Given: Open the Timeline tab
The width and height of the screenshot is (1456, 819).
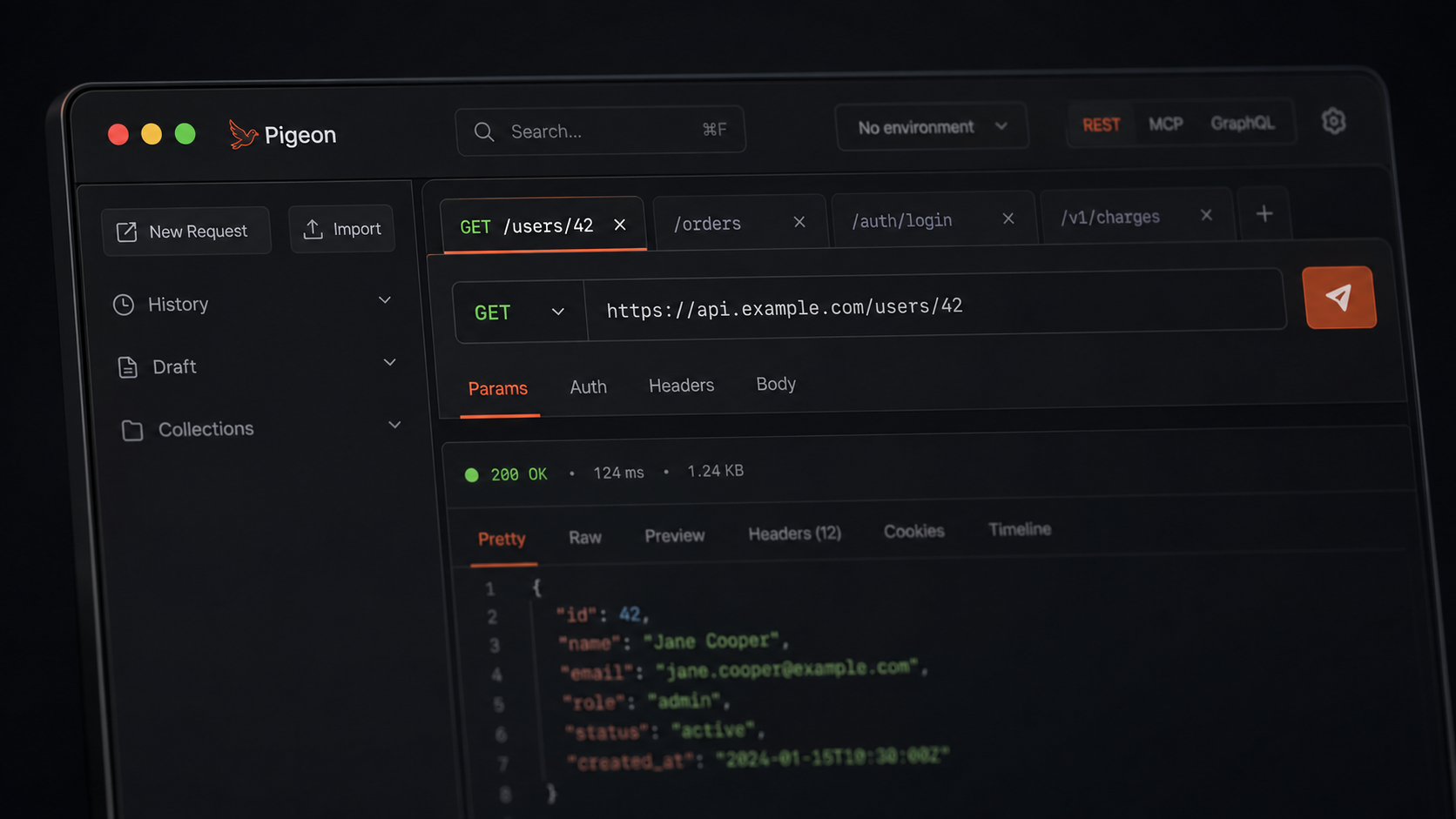Looking at the screenshot, I should point(1020,529).
